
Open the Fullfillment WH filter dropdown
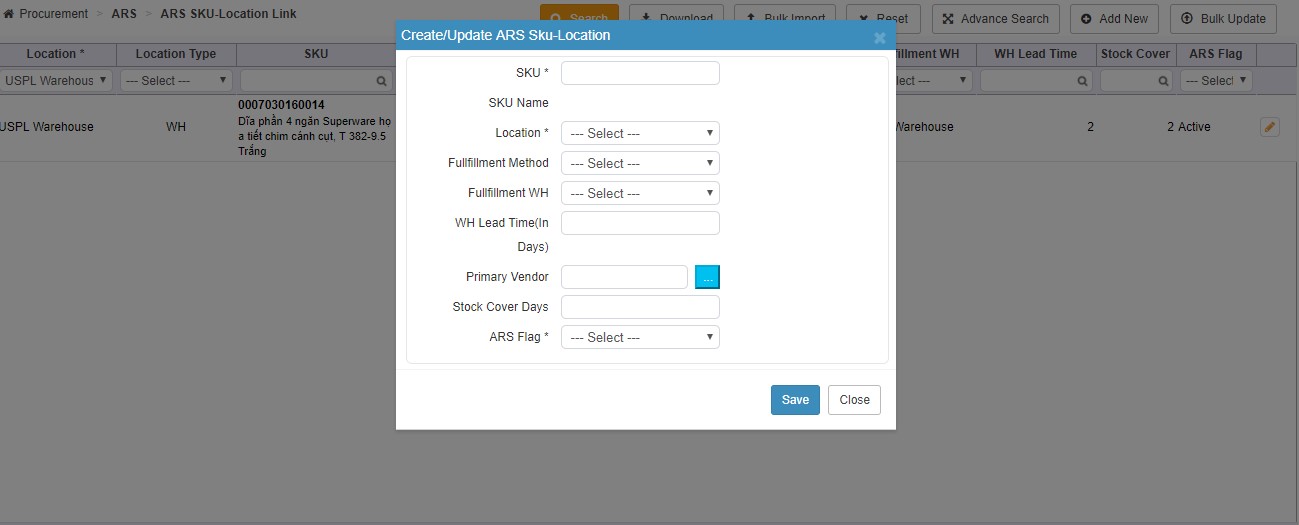pos(932,81)
